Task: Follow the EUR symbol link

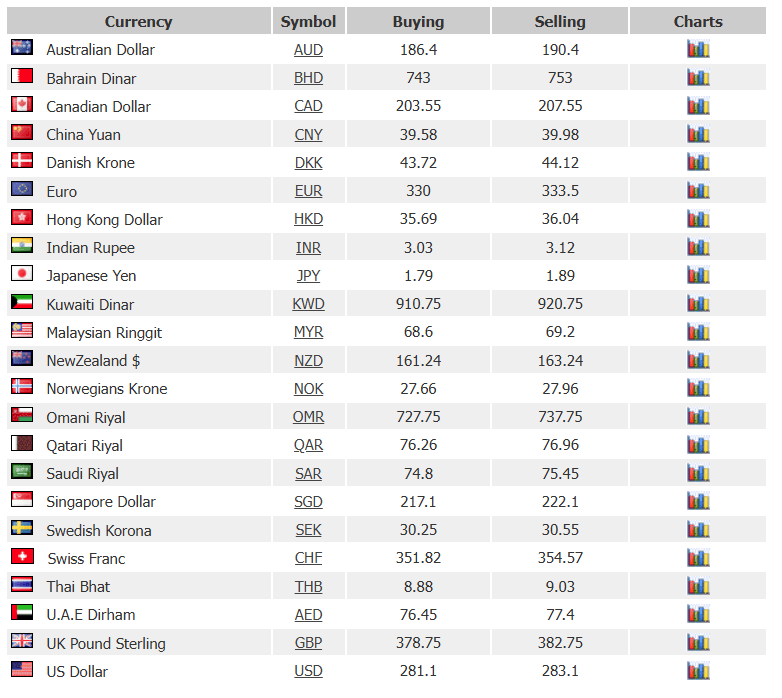Action: (308, 191)
